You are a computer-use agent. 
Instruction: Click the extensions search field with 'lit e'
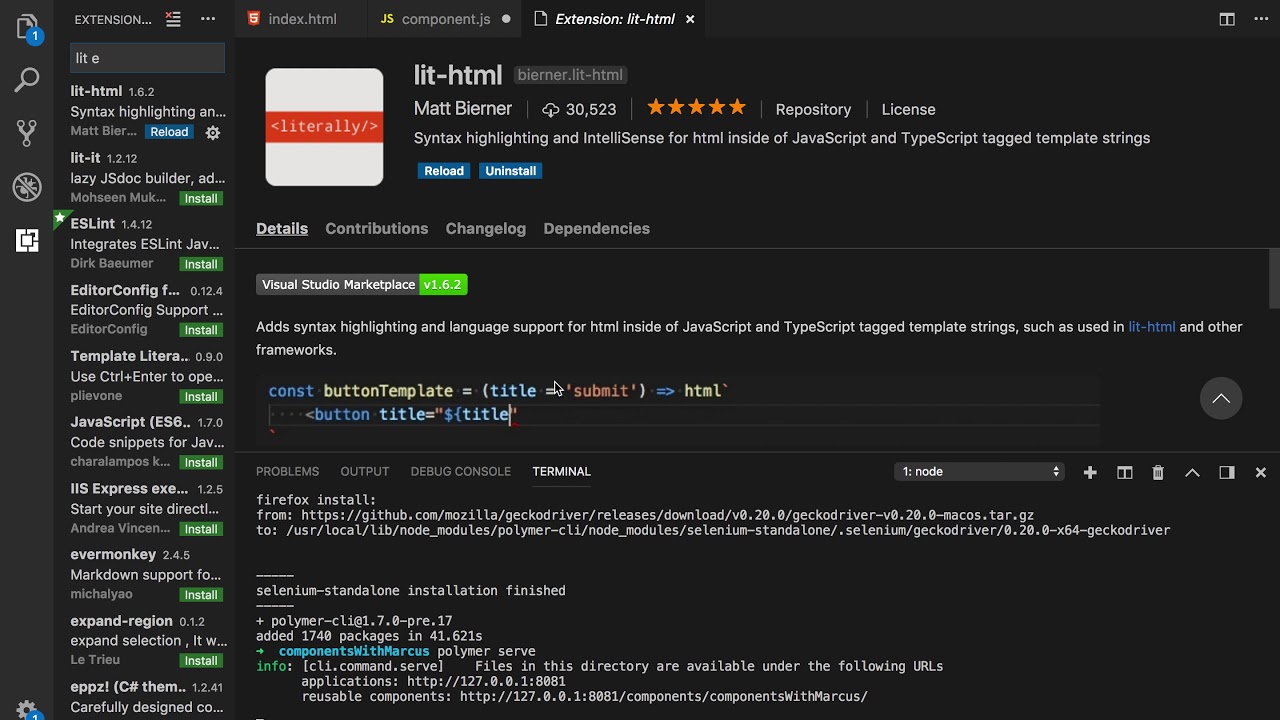[x=148, y=58]
